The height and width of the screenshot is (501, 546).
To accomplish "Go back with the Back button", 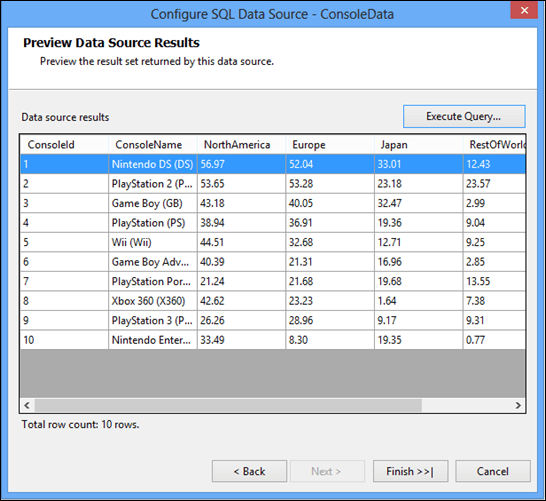I will pyautogui.click(x=249, y=471).
